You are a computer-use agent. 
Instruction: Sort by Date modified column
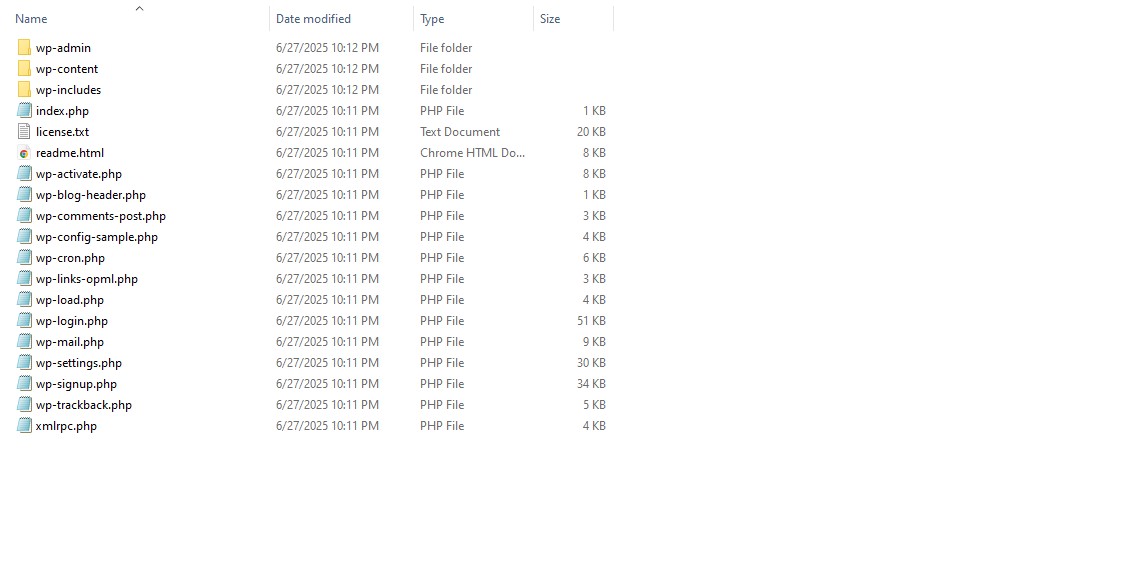pos(313,19)
